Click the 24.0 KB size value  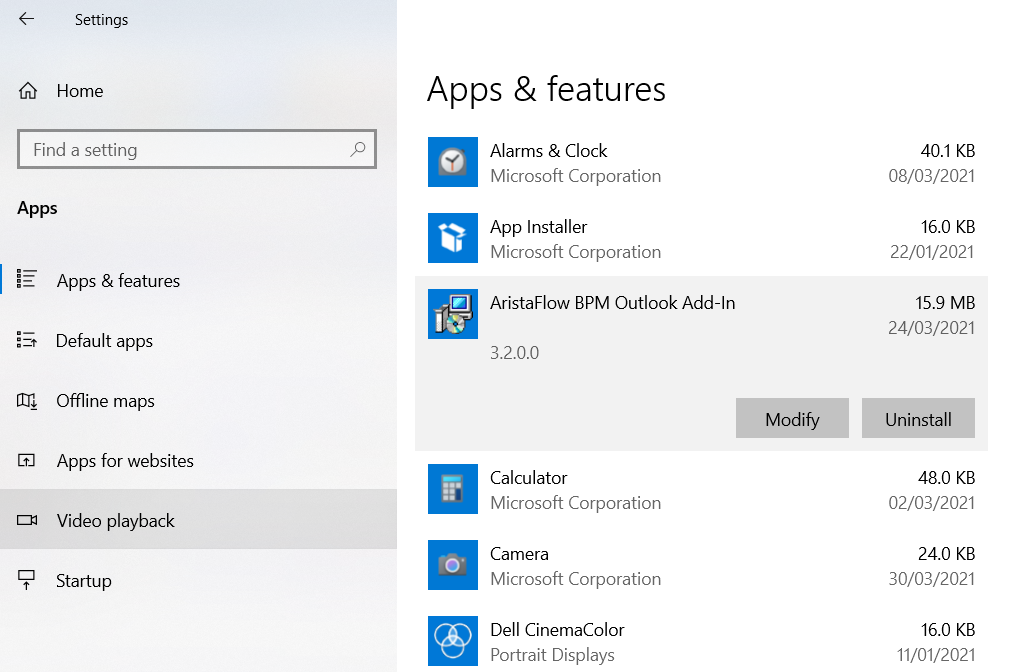coord(947,553)
